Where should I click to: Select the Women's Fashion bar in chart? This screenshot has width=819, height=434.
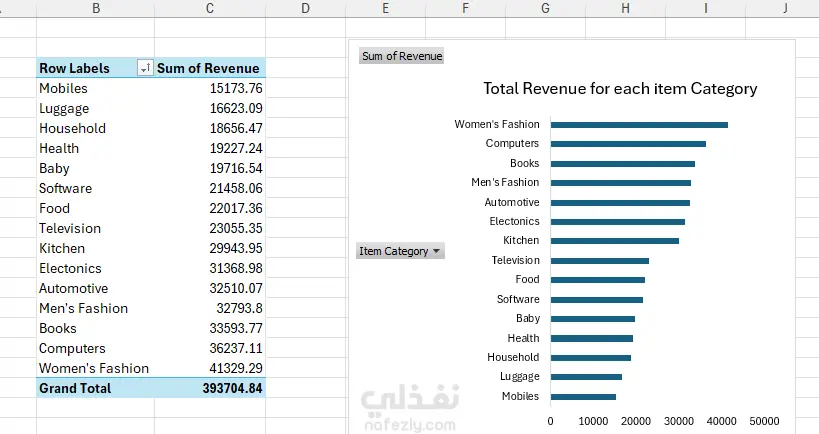(x=638, y=125)
